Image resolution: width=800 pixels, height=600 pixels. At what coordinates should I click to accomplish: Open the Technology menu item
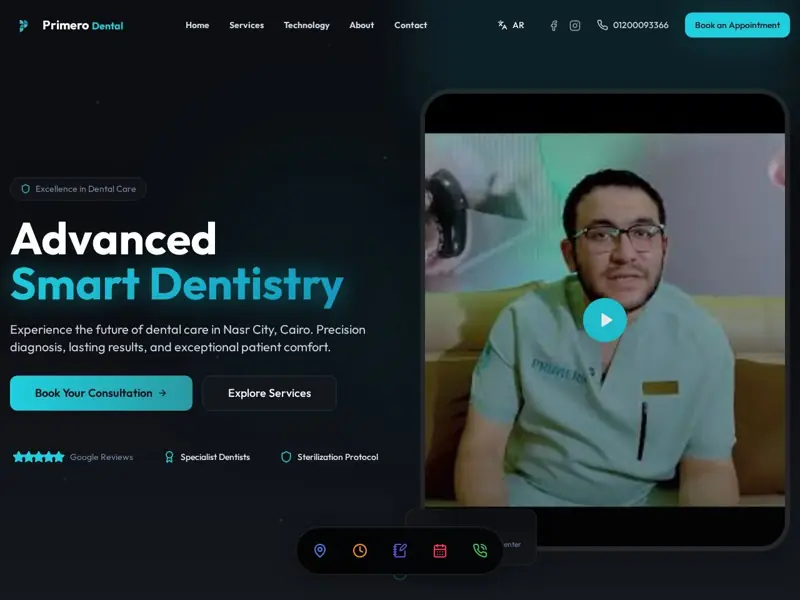307,25
